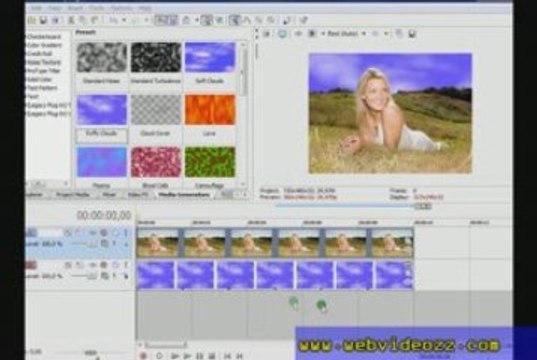This screenshot has width=537, height=360.
Task: Open Compositing Mode menu on clouds track
Action: click(104, 276)
